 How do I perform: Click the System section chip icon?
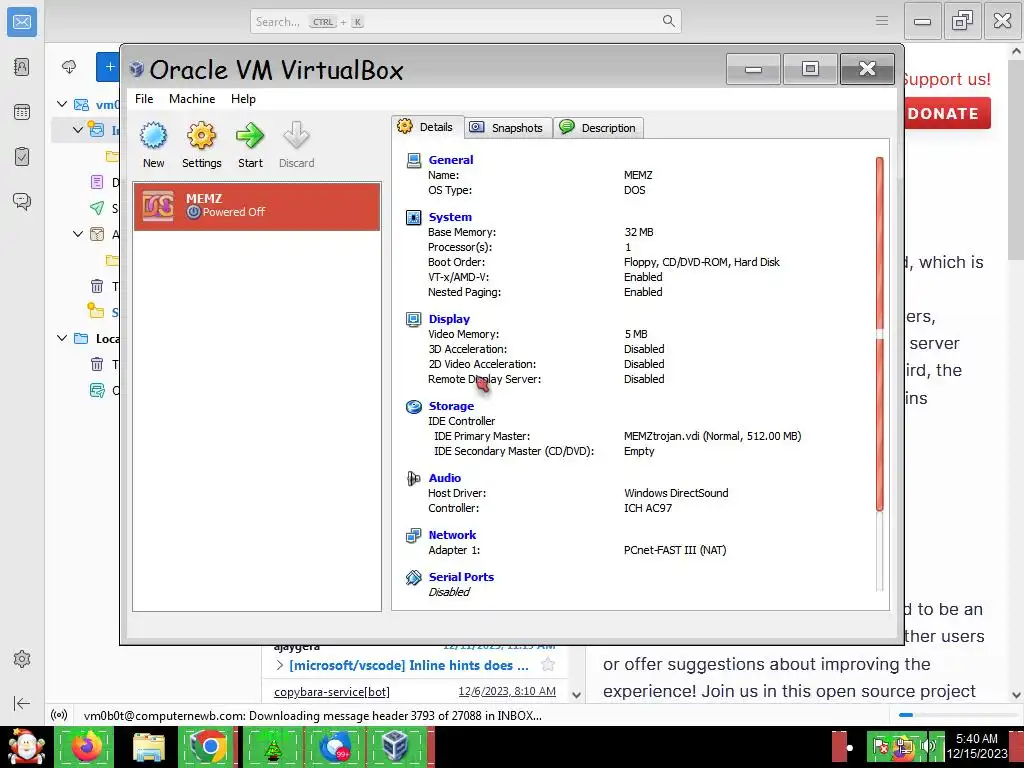point(413,217)
